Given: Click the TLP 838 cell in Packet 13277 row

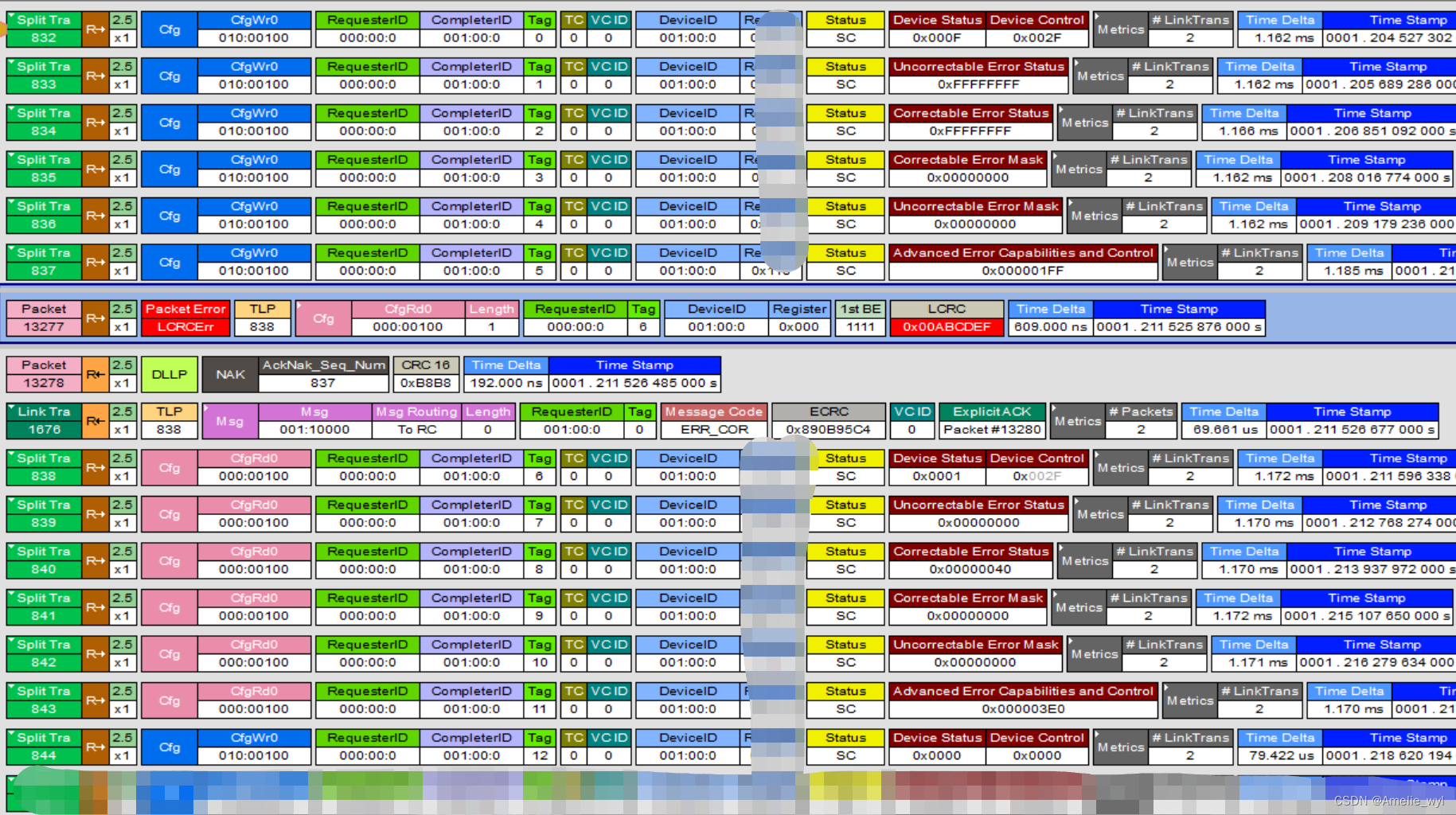Looking at the screenshot, I should click(262, 318).
